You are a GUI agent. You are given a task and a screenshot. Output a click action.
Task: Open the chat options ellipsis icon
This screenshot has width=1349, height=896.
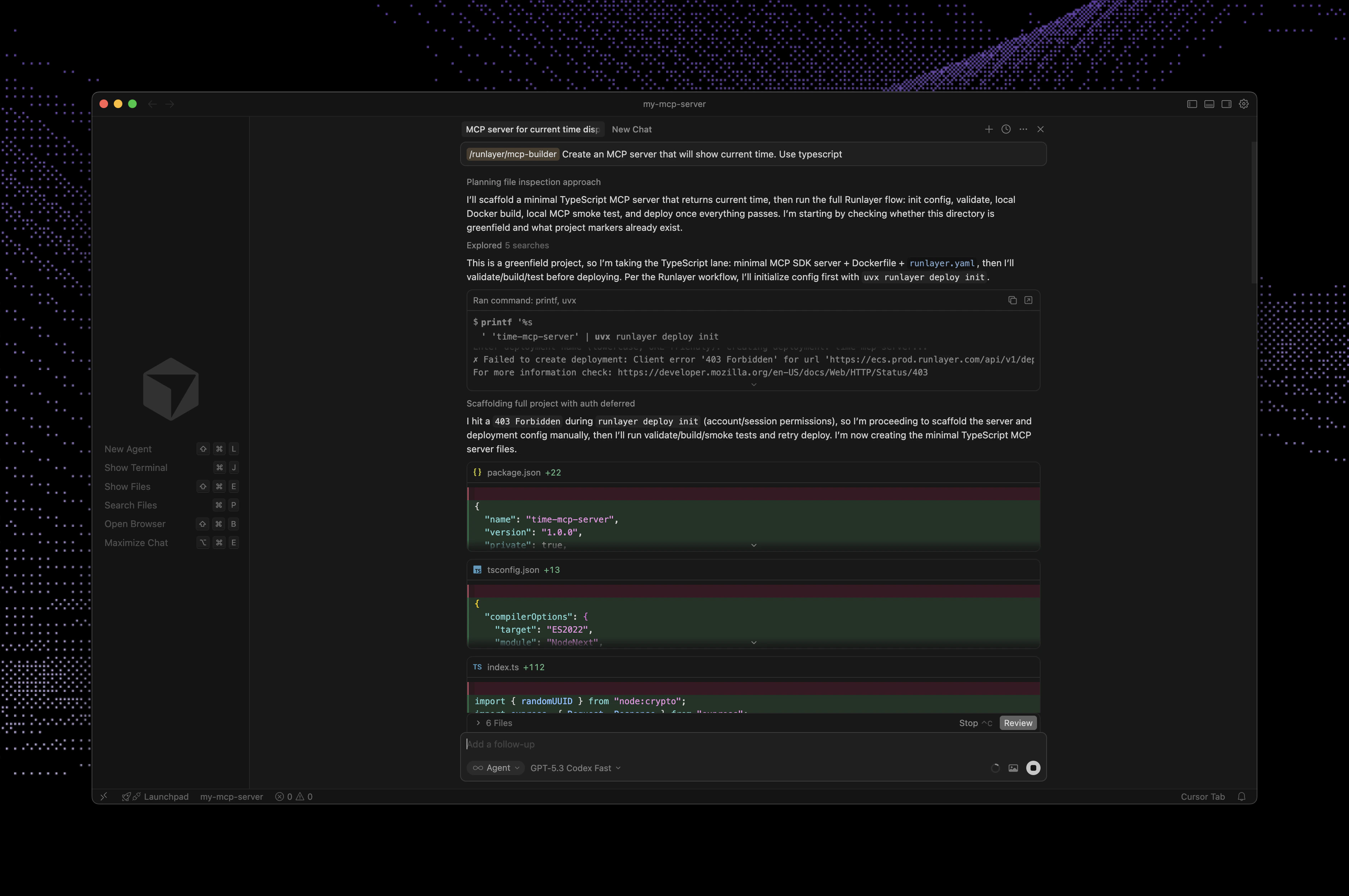coord(1023,129)
